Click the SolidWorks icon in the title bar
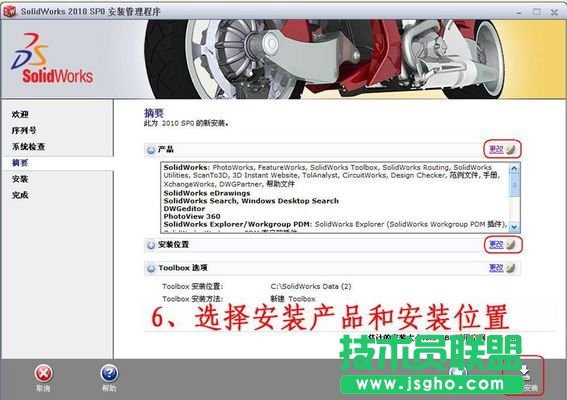This screenshot has width=567, height=400. pyautogui.click(x=10, y=11)
